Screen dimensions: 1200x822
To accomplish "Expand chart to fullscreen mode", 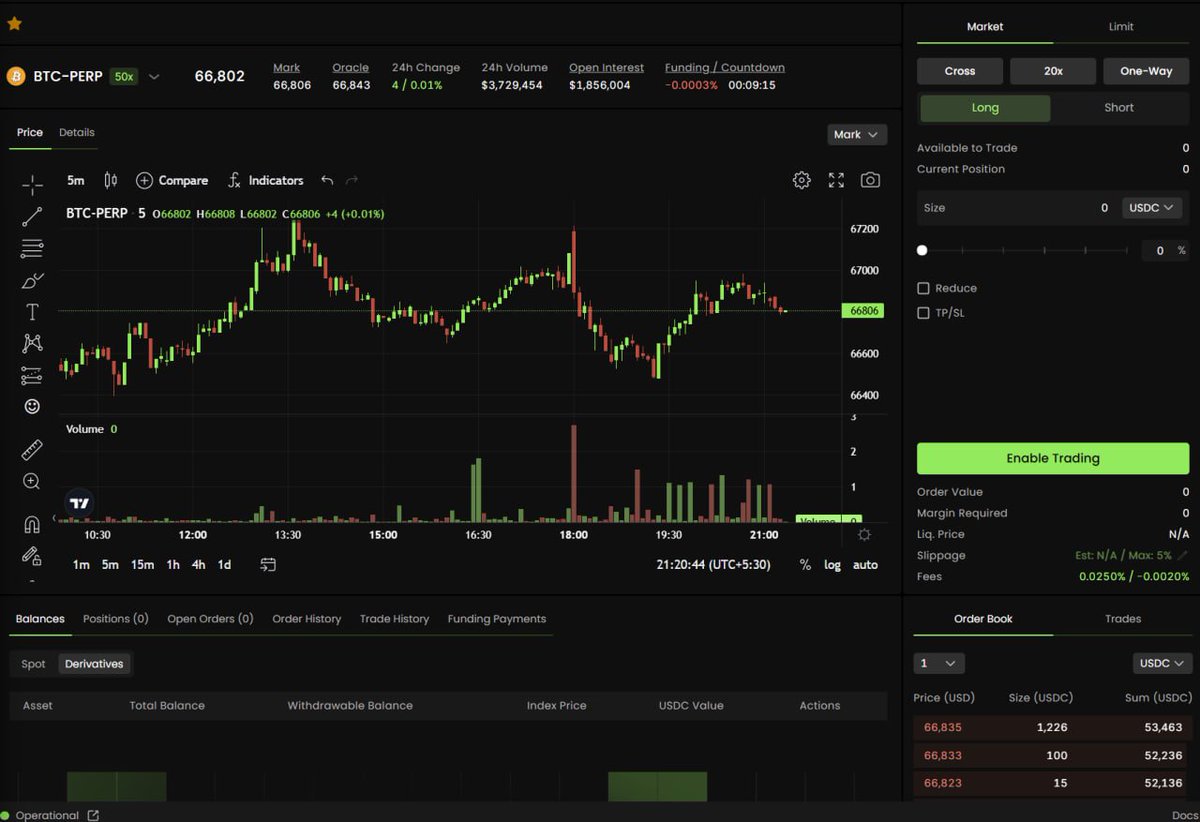I will 836,180.
